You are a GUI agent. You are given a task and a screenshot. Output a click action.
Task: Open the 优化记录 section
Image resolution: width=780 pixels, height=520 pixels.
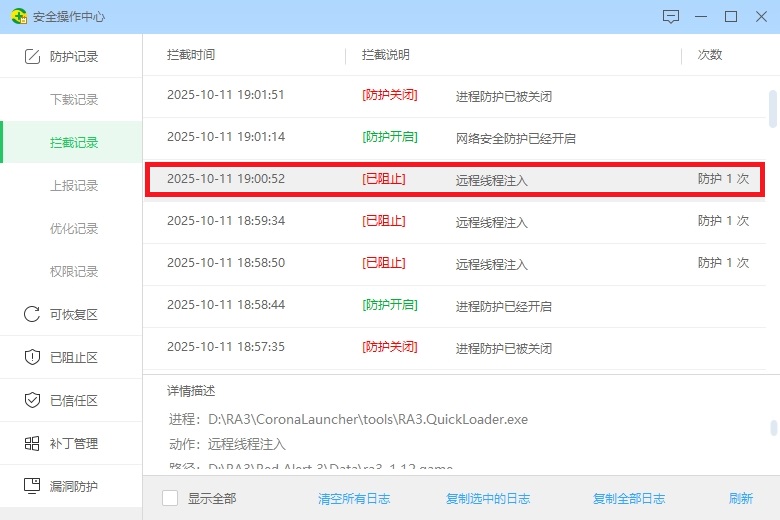coord(74,229)
